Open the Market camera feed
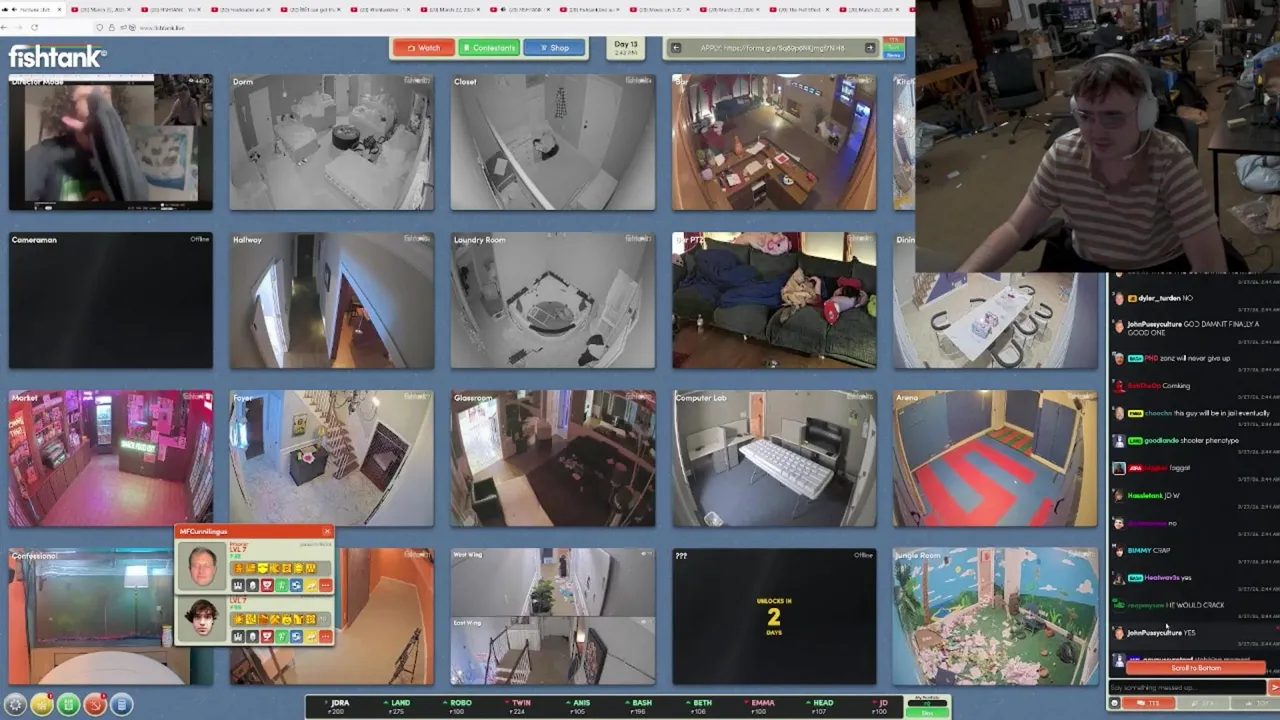1280x720 pixels. pos(111,458)
